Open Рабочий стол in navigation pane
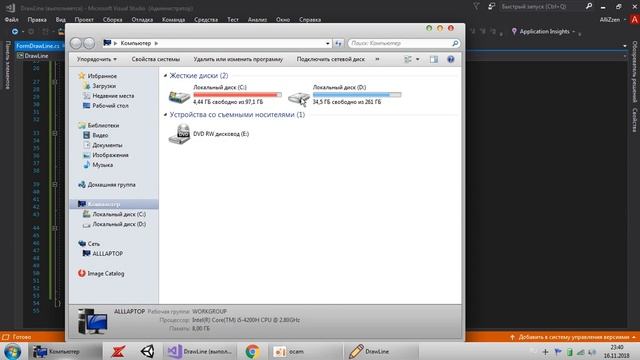This screenshot has width=640, height=360. pos(110,105)
